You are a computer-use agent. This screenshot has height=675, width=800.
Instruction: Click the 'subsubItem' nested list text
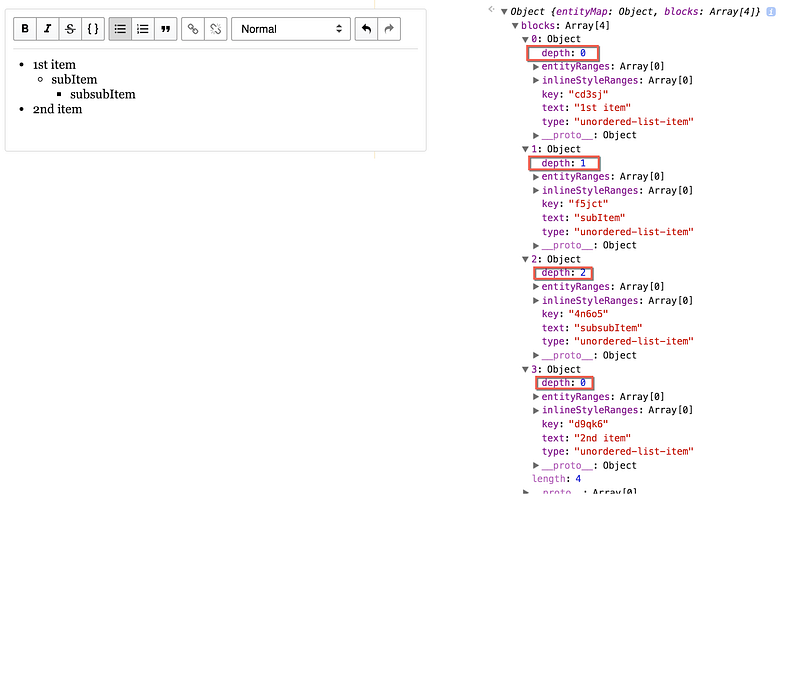pyautogui.click(x=103, y=94)
